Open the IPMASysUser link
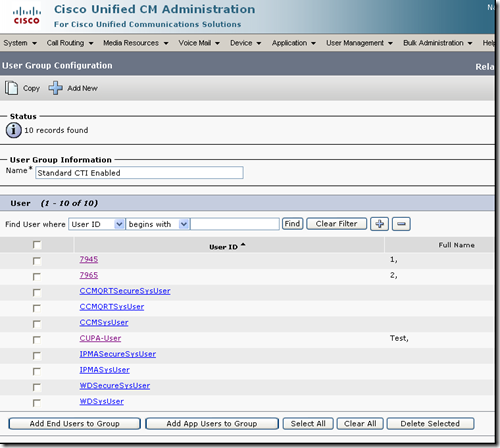This screenshot has width=500, height=448. [104, 370]
